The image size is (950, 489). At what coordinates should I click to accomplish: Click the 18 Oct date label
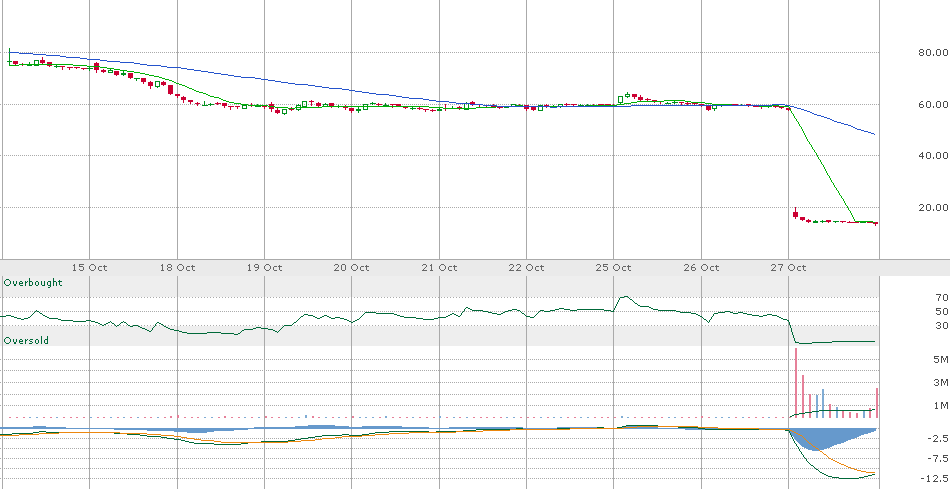(x=178, y=267)
